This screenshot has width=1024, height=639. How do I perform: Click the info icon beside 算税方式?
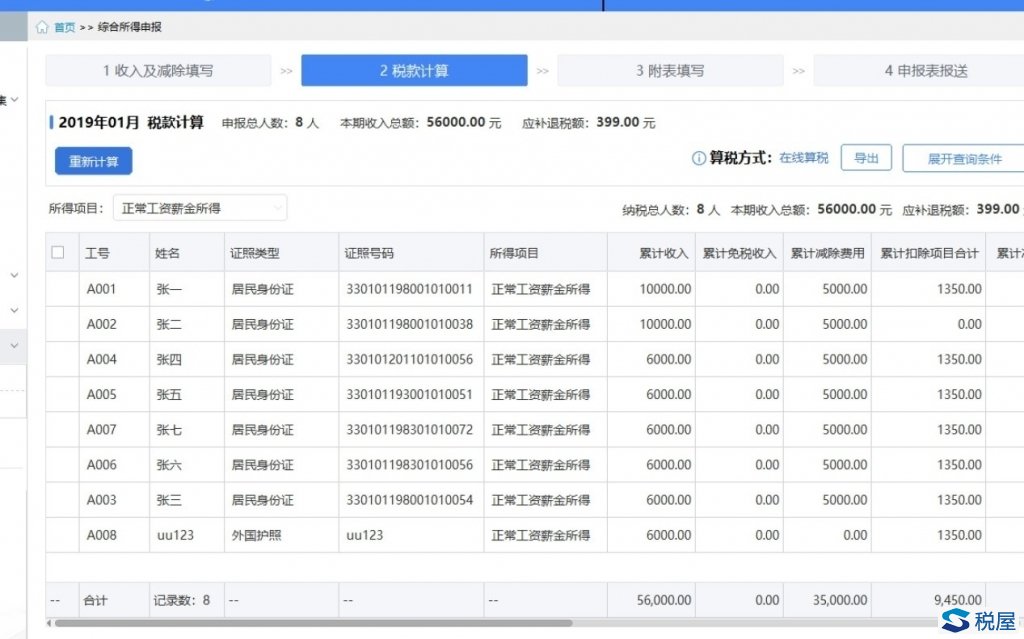(699, 158)
